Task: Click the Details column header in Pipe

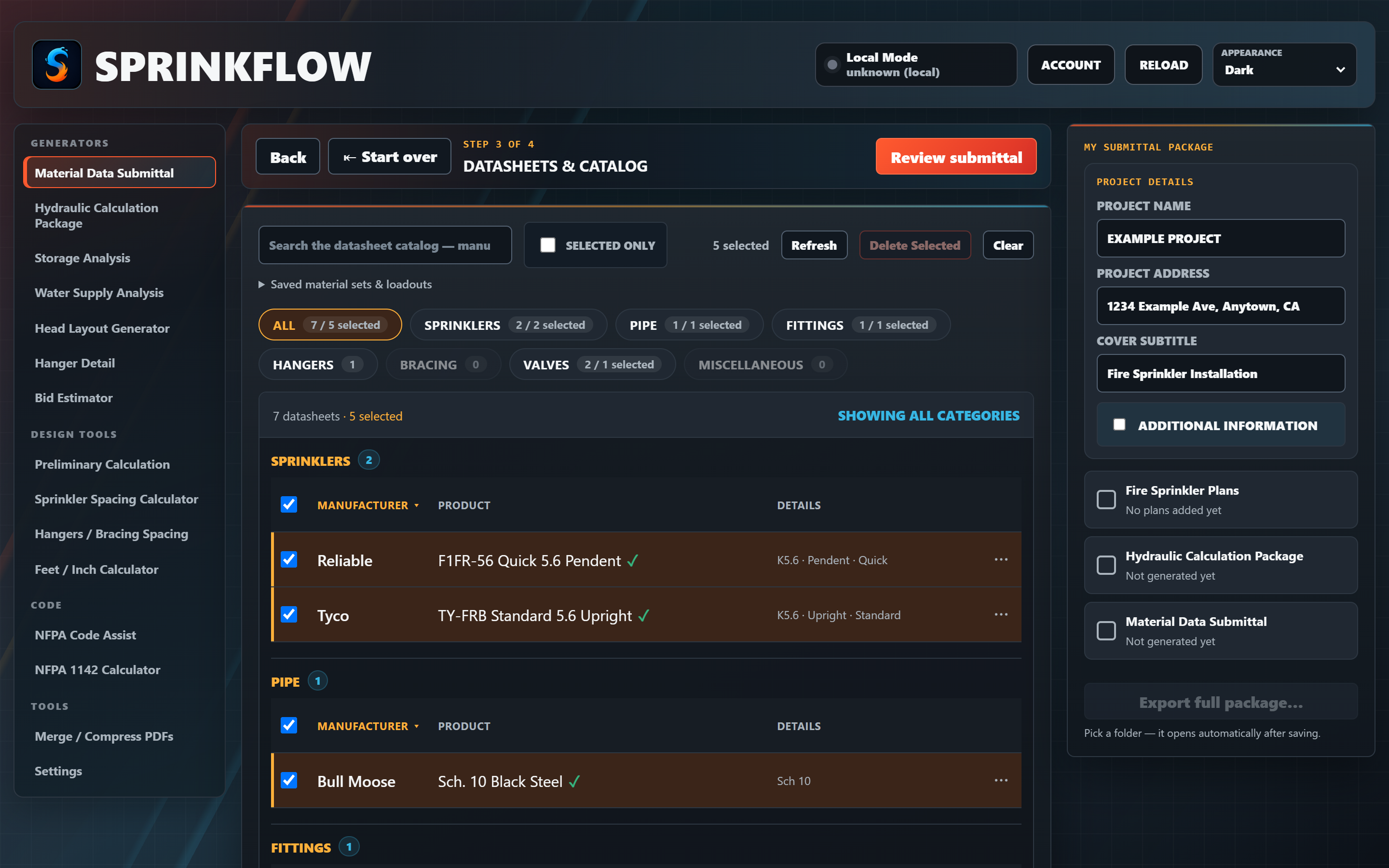Action: [799, 726]
